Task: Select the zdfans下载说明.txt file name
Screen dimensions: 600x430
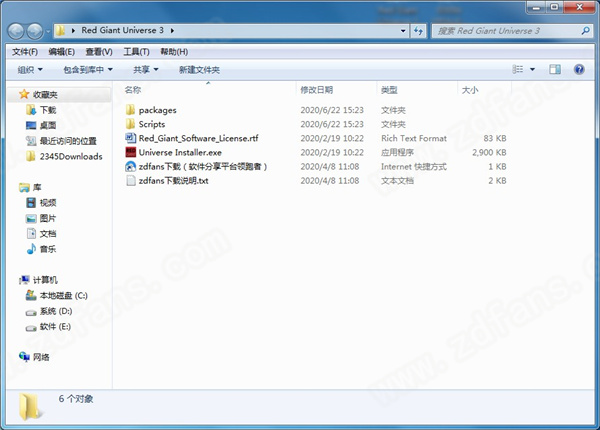Action: pos(173,181)
